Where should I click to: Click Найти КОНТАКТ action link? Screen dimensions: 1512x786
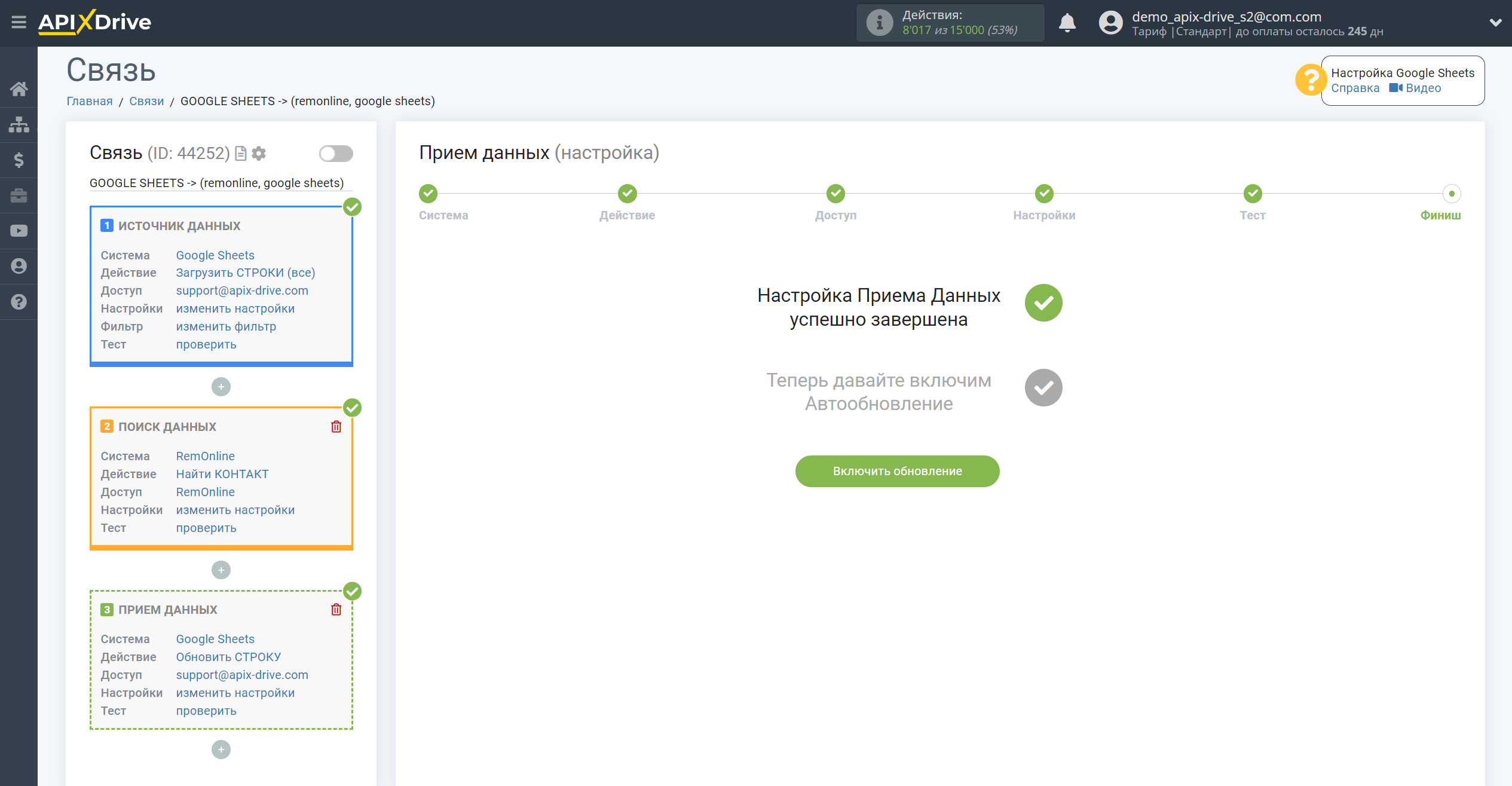[222, 474]
